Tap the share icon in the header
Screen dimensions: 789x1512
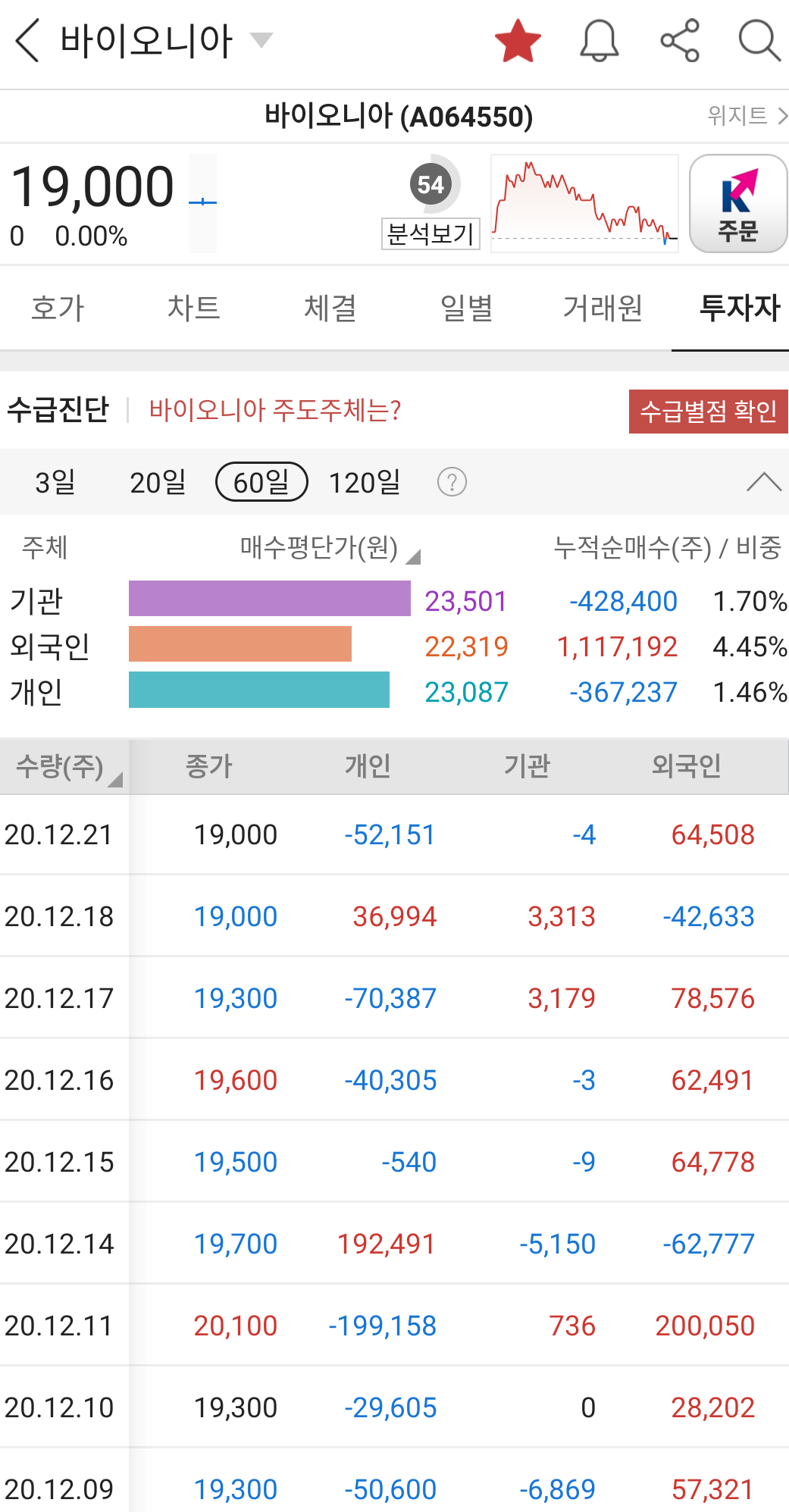coord(680,41)
